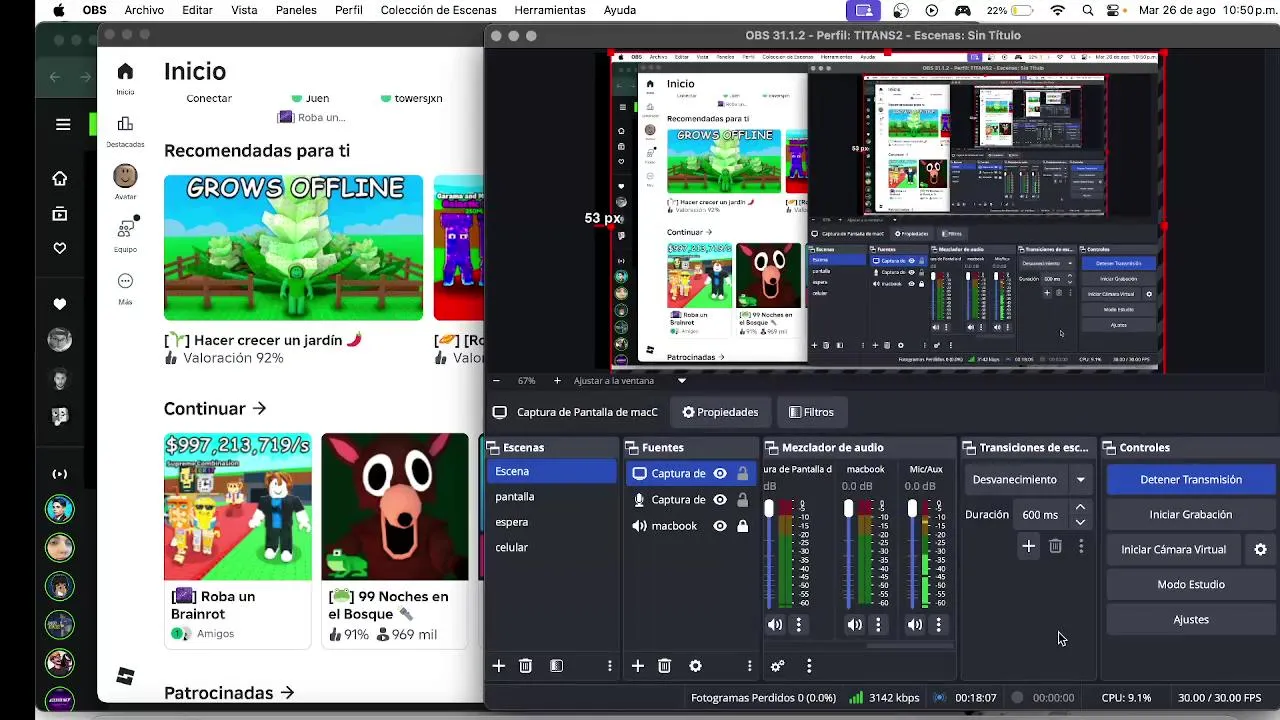The height and width of the screenshot is (720, 1280).
Task: Remove selected source with Fuentes trash icon
Action: [664, 666]
